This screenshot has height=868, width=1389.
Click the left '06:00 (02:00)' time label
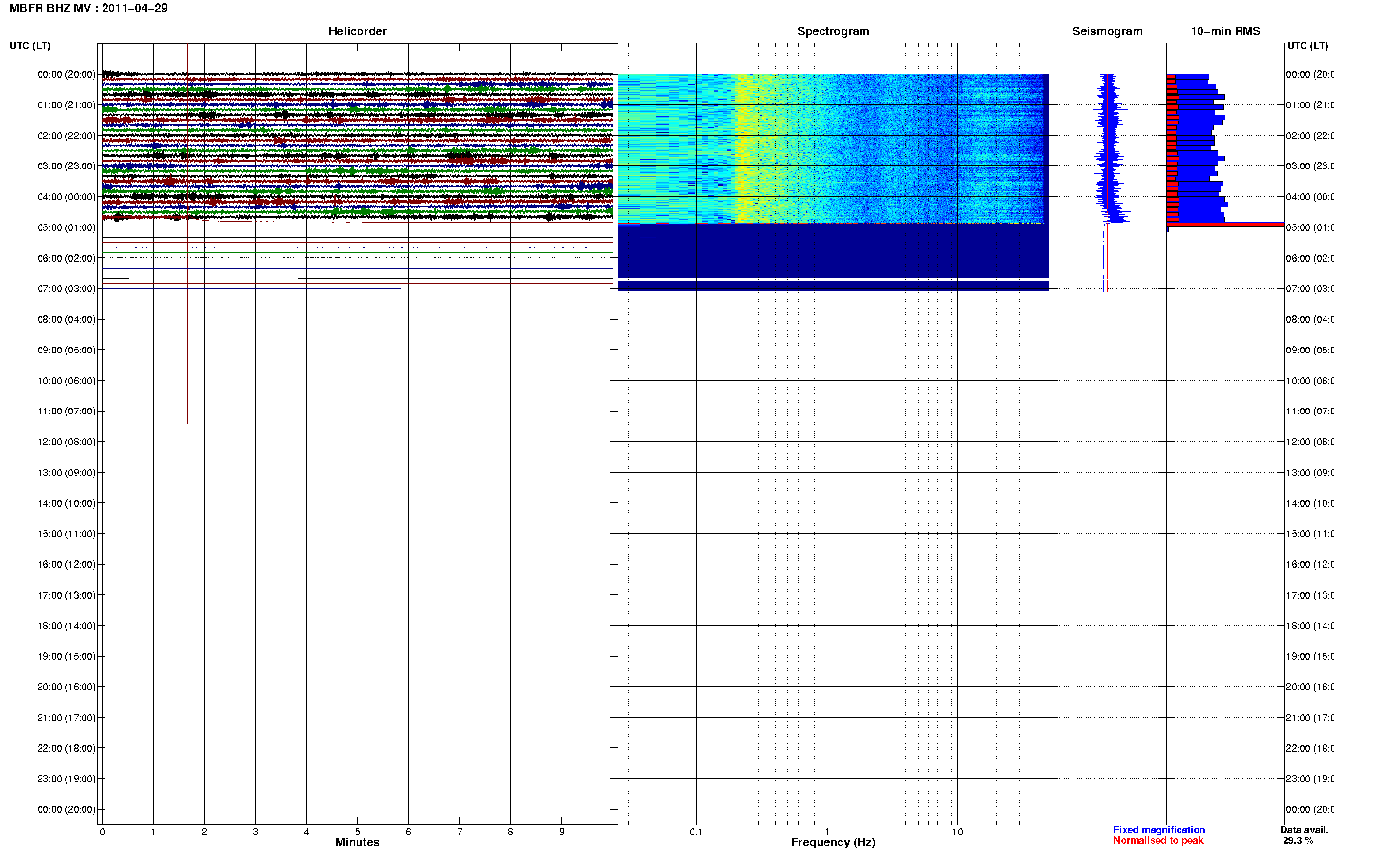click(x=66, y=258)
